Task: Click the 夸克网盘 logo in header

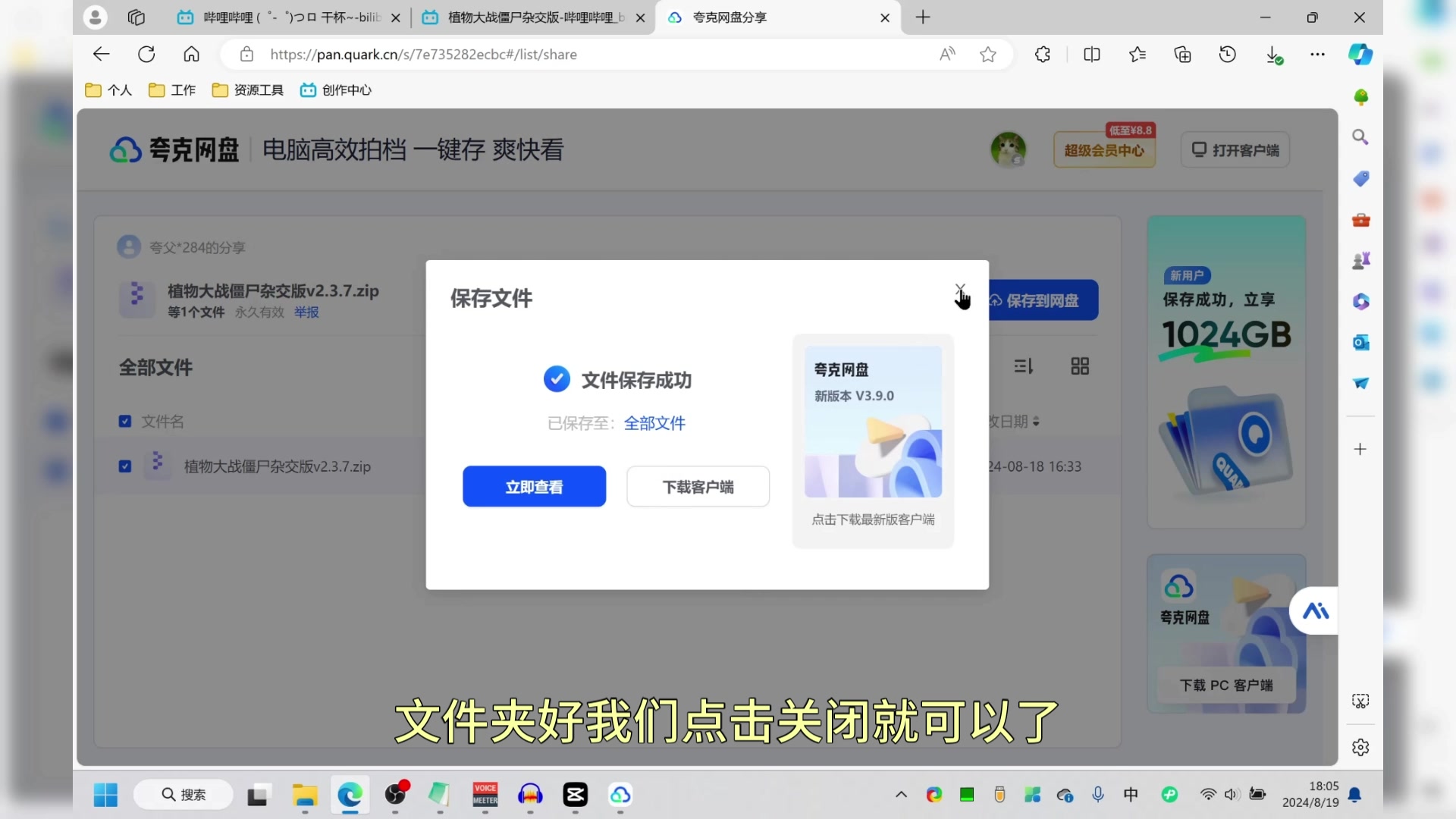Action: coord(174,150)
